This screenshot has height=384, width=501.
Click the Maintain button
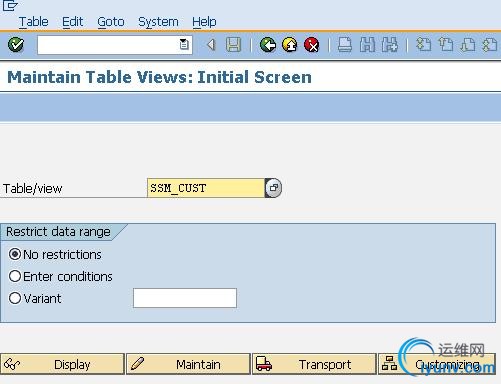pyautogui.click(x=188, y=364)
